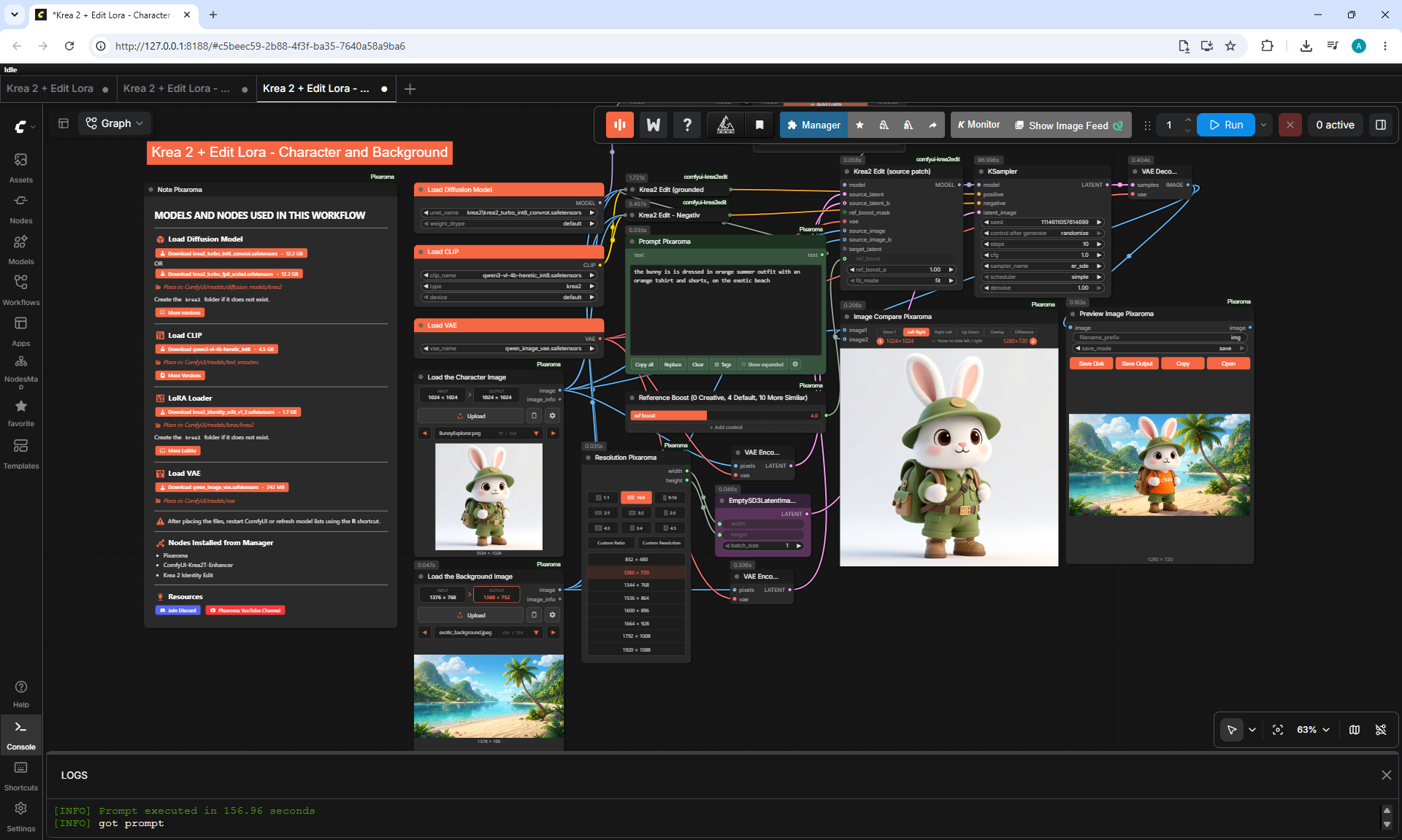The height and width of the screenshot is (840, 1402).
Task: Select Up Down compare mode
Action: tap(970, 332)
